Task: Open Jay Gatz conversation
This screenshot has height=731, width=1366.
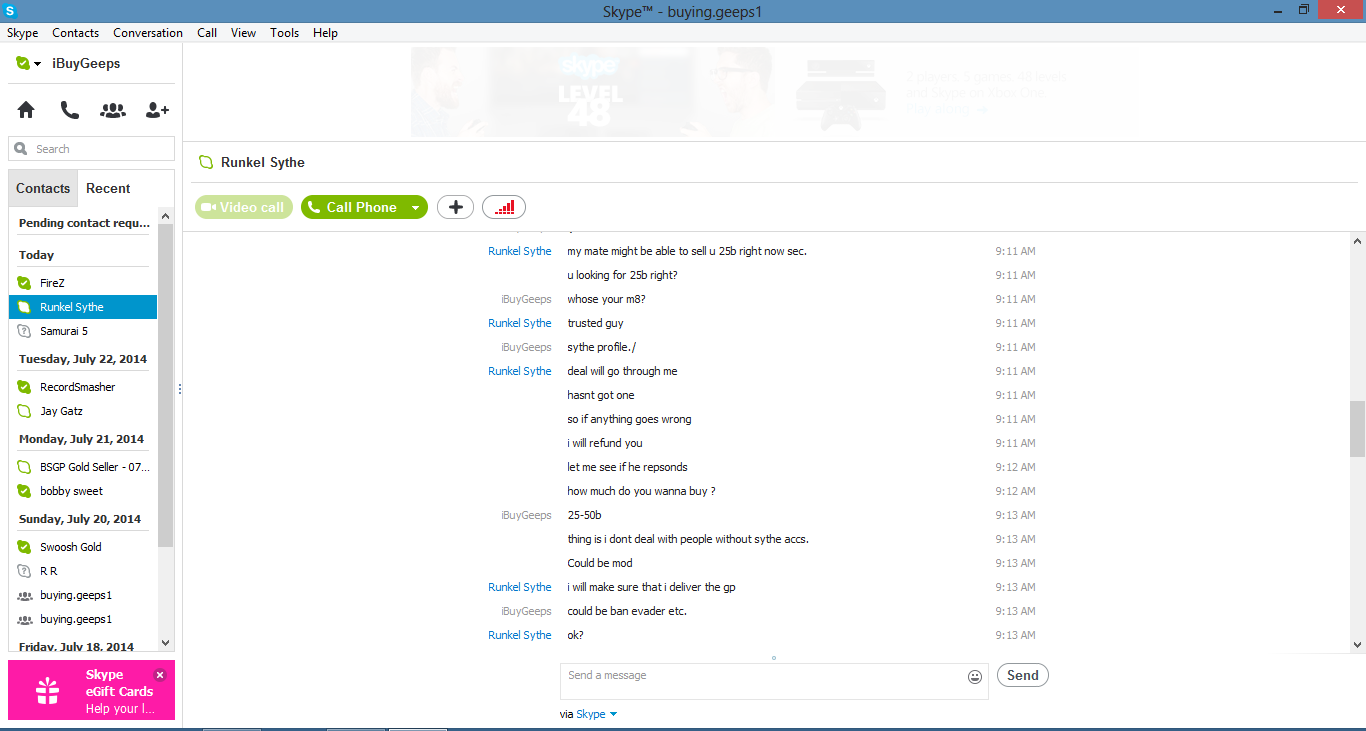Action: (x=83, y=411)
